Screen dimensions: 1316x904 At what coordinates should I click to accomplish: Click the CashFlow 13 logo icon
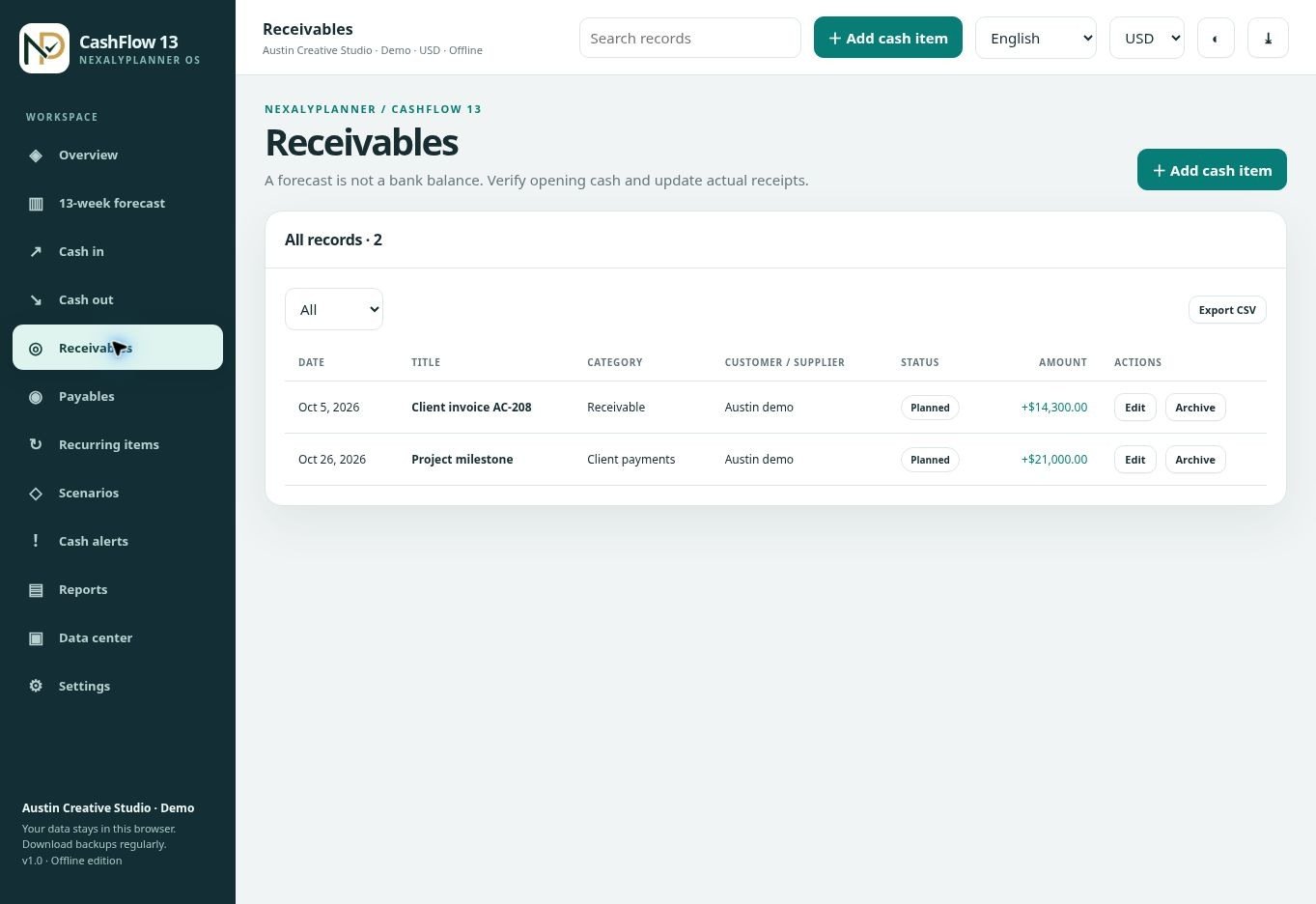[x=44, y=48]
